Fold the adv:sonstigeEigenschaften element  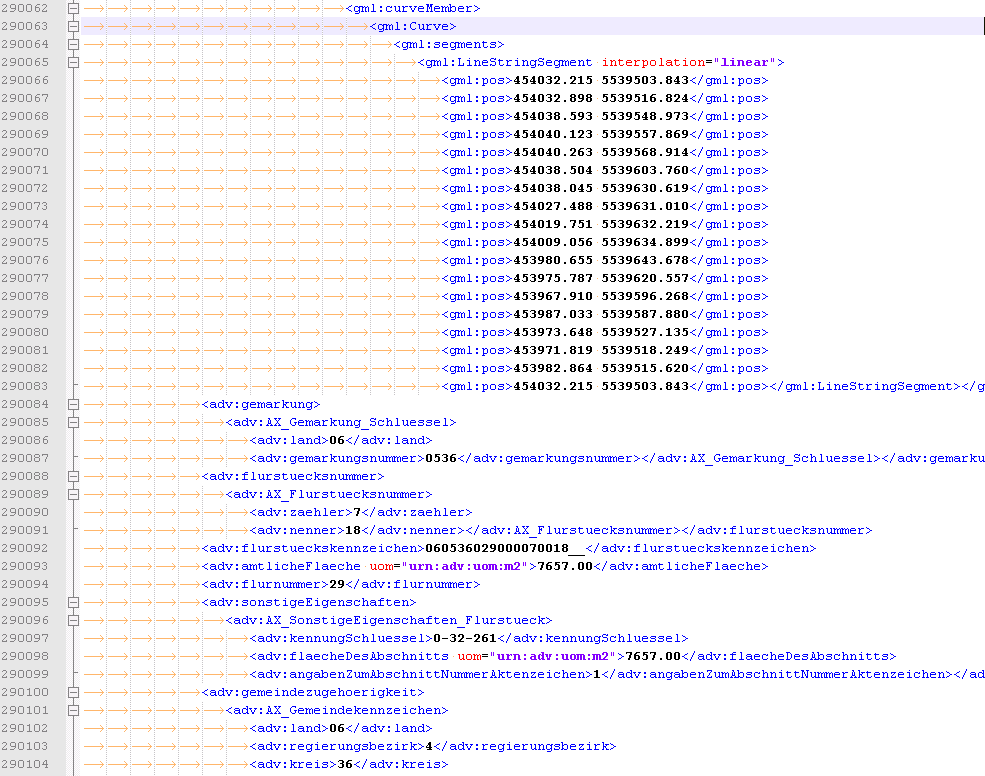73,602
